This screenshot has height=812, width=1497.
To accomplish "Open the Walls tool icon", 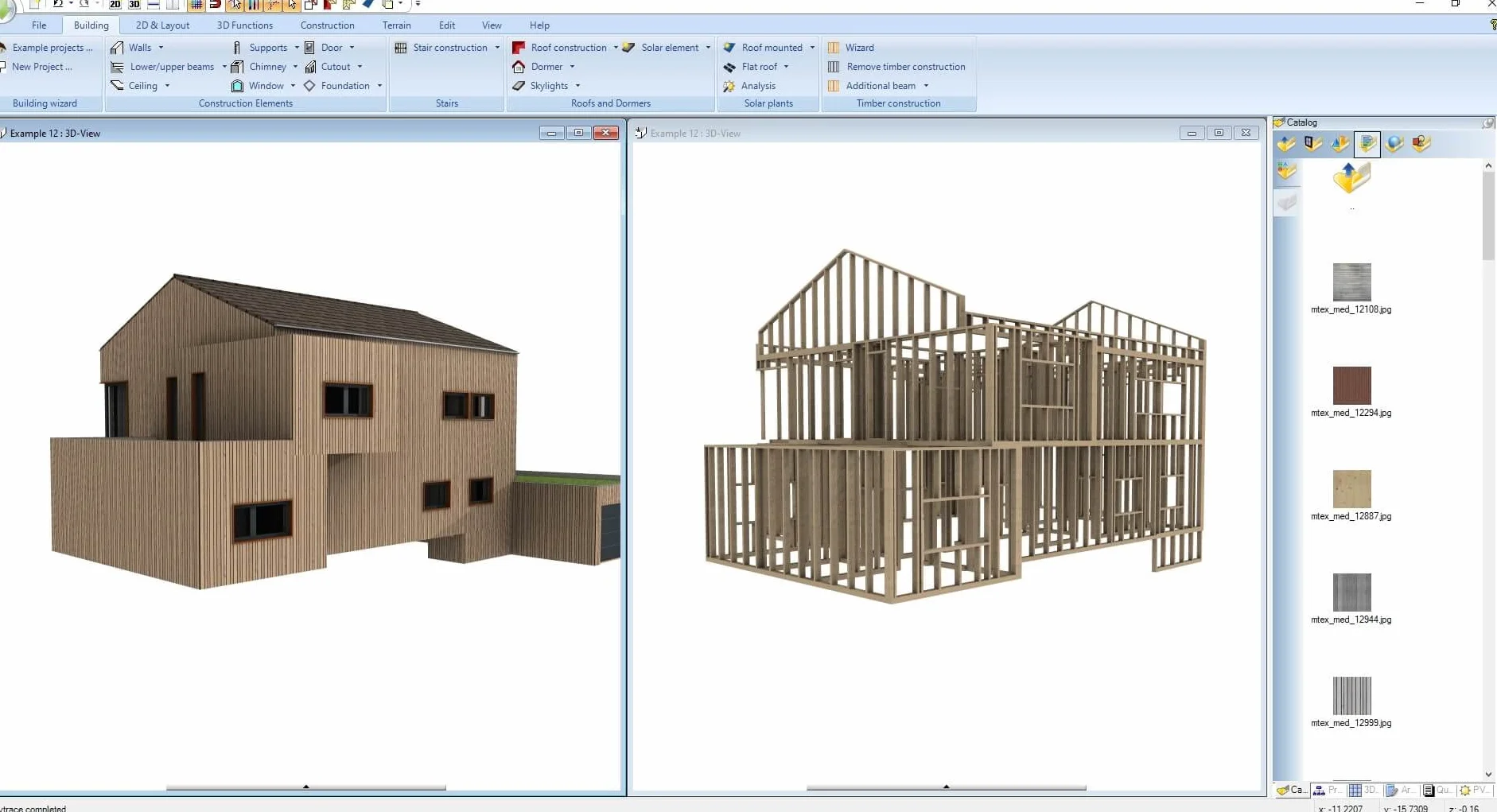I will click(117, 48).
